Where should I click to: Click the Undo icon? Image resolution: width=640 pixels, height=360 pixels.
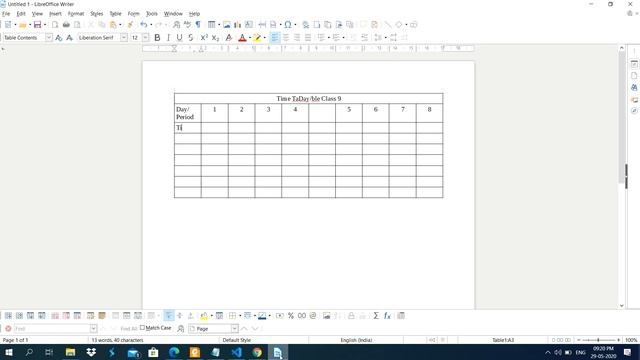pyautogui.click(x=143, y=25)
